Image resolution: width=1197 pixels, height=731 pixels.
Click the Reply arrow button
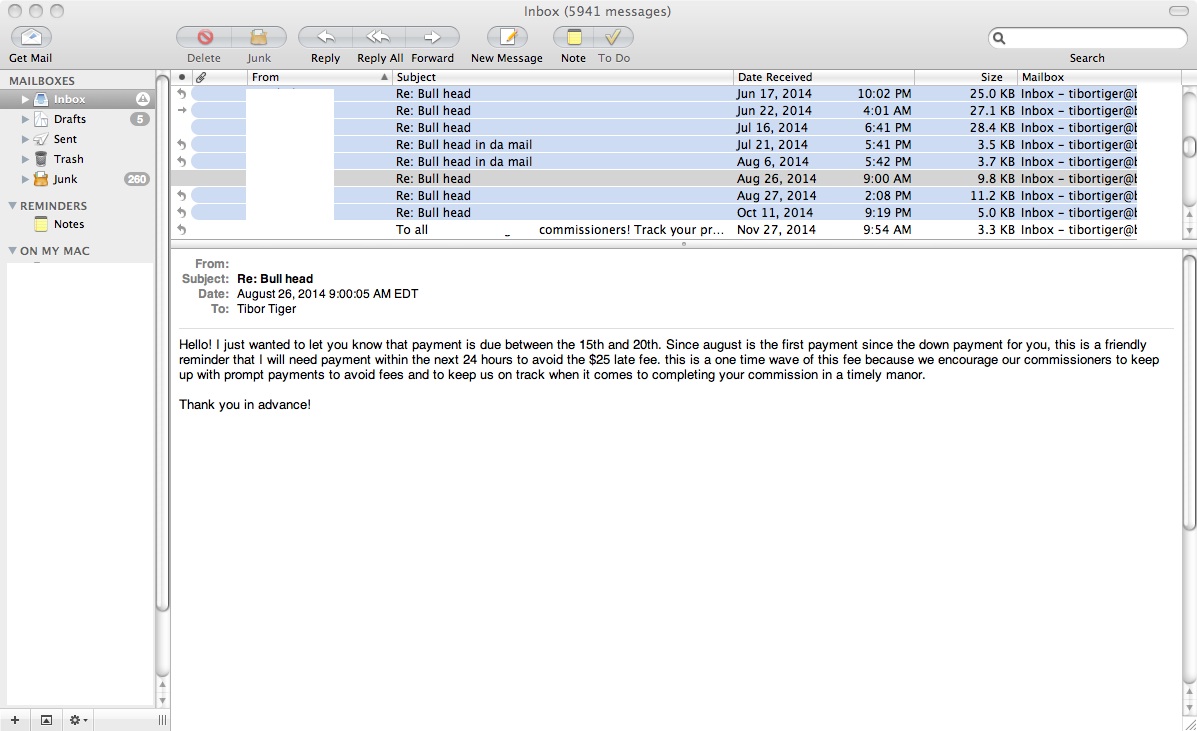325,37
